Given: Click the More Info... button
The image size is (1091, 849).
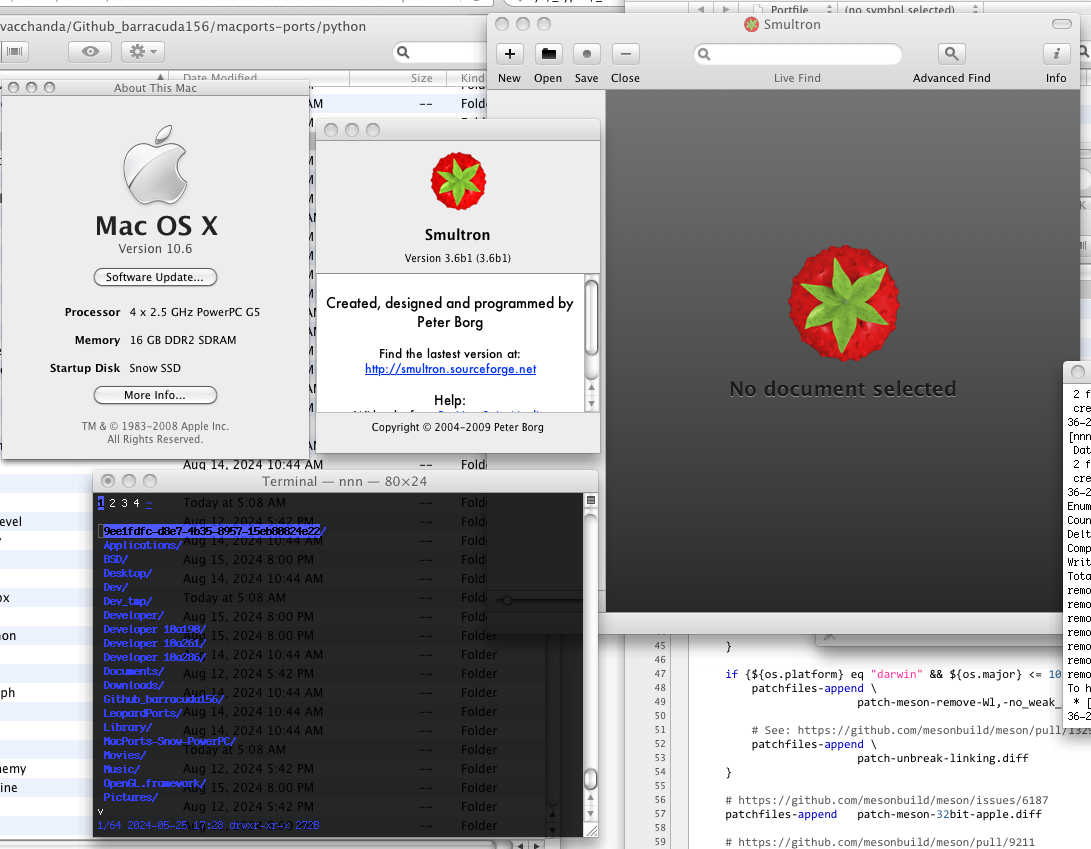Looking at the screenshot, I should point(155,395).
